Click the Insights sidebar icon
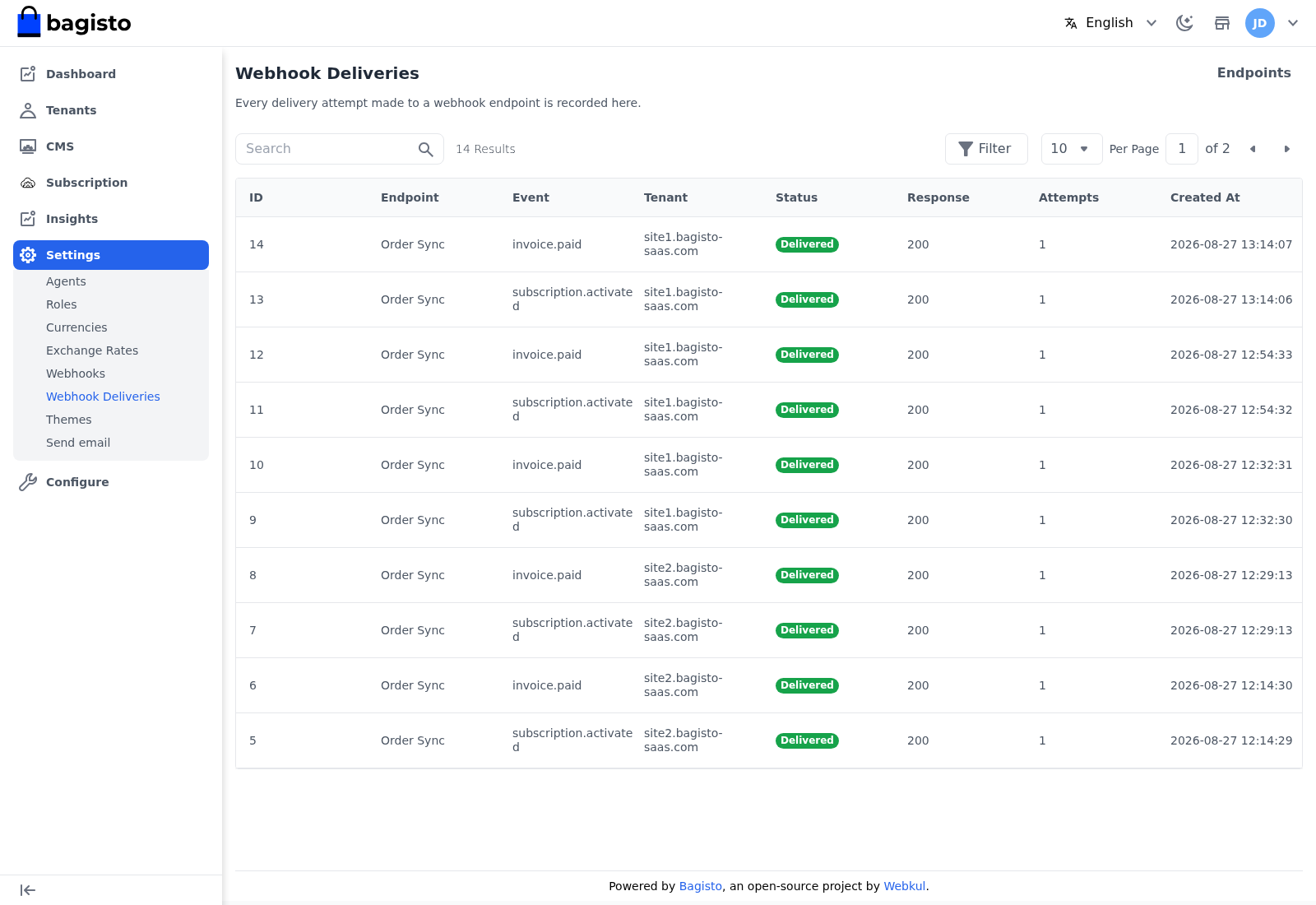The width and height of the screenshot is (1316, 905). point(28,219)
